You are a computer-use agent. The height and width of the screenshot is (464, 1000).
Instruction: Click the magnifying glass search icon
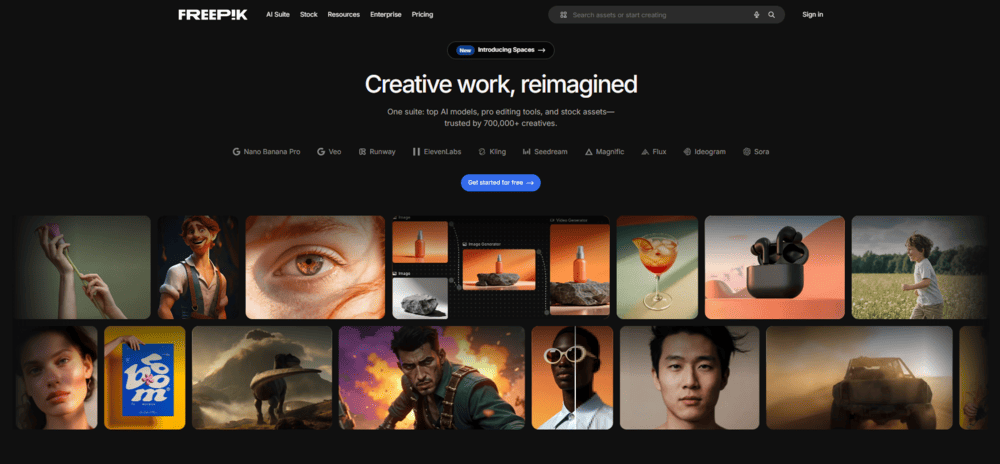[x=771, y=15]
